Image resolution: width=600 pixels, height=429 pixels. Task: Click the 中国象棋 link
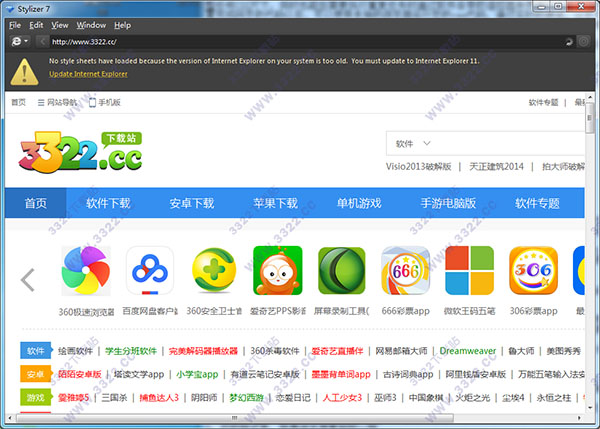click(426, 398)
